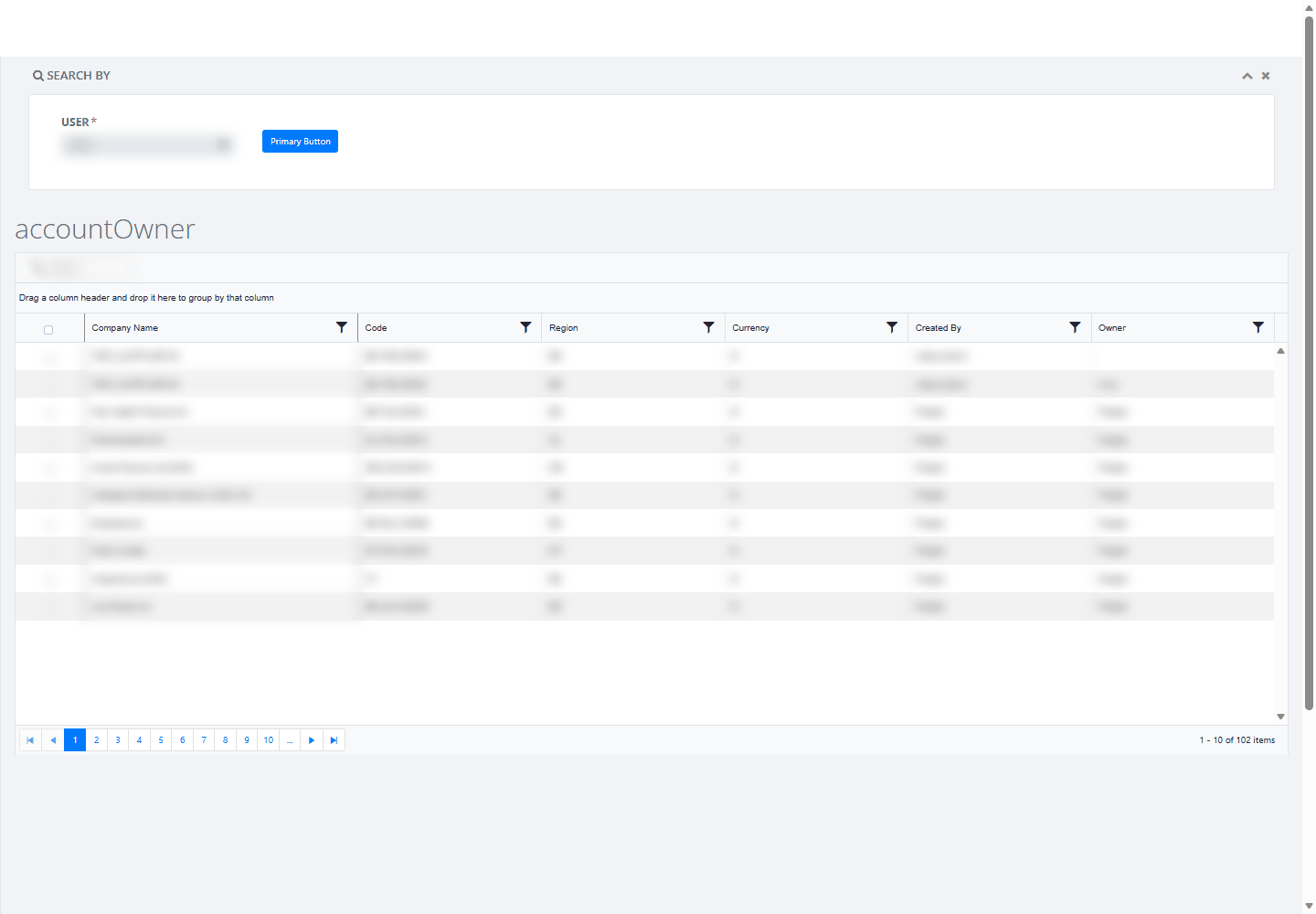Open the Region column filter
Screen dimensions: 1316x914
point(708,327)
